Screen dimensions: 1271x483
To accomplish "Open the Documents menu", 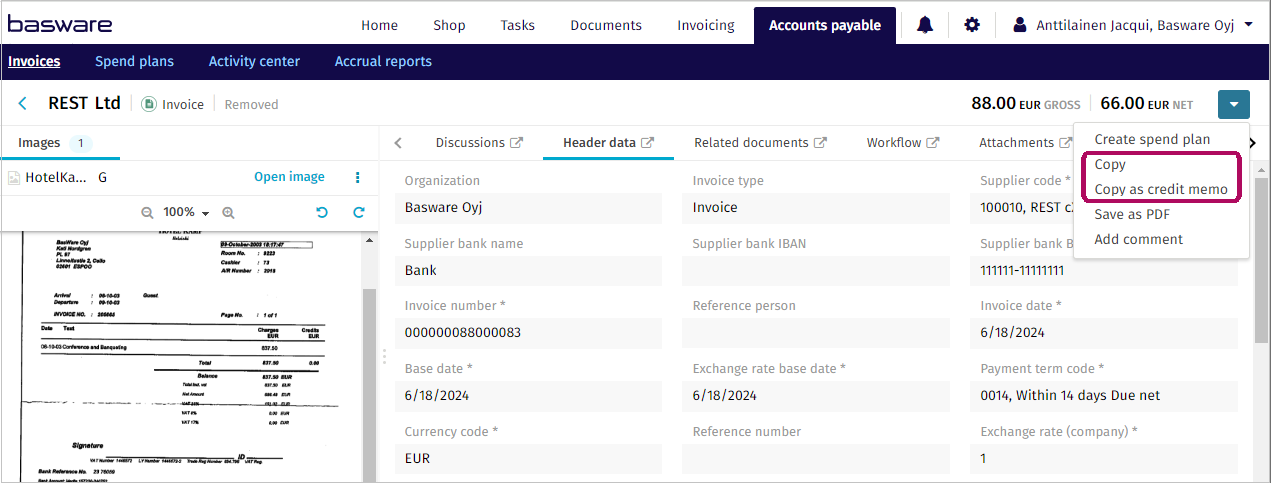I will (606, 25).
